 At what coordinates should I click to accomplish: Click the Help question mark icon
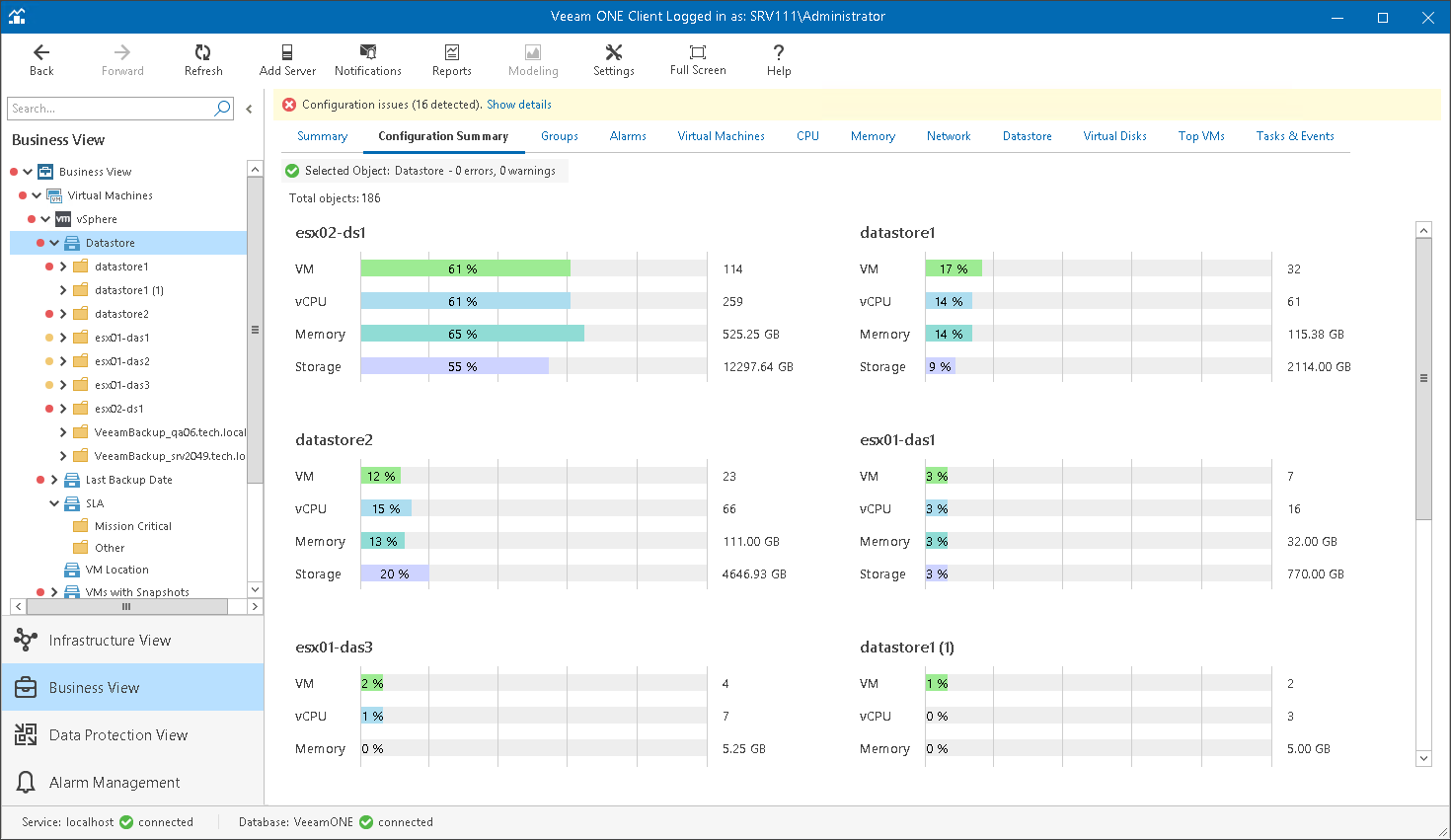[779, 53]
